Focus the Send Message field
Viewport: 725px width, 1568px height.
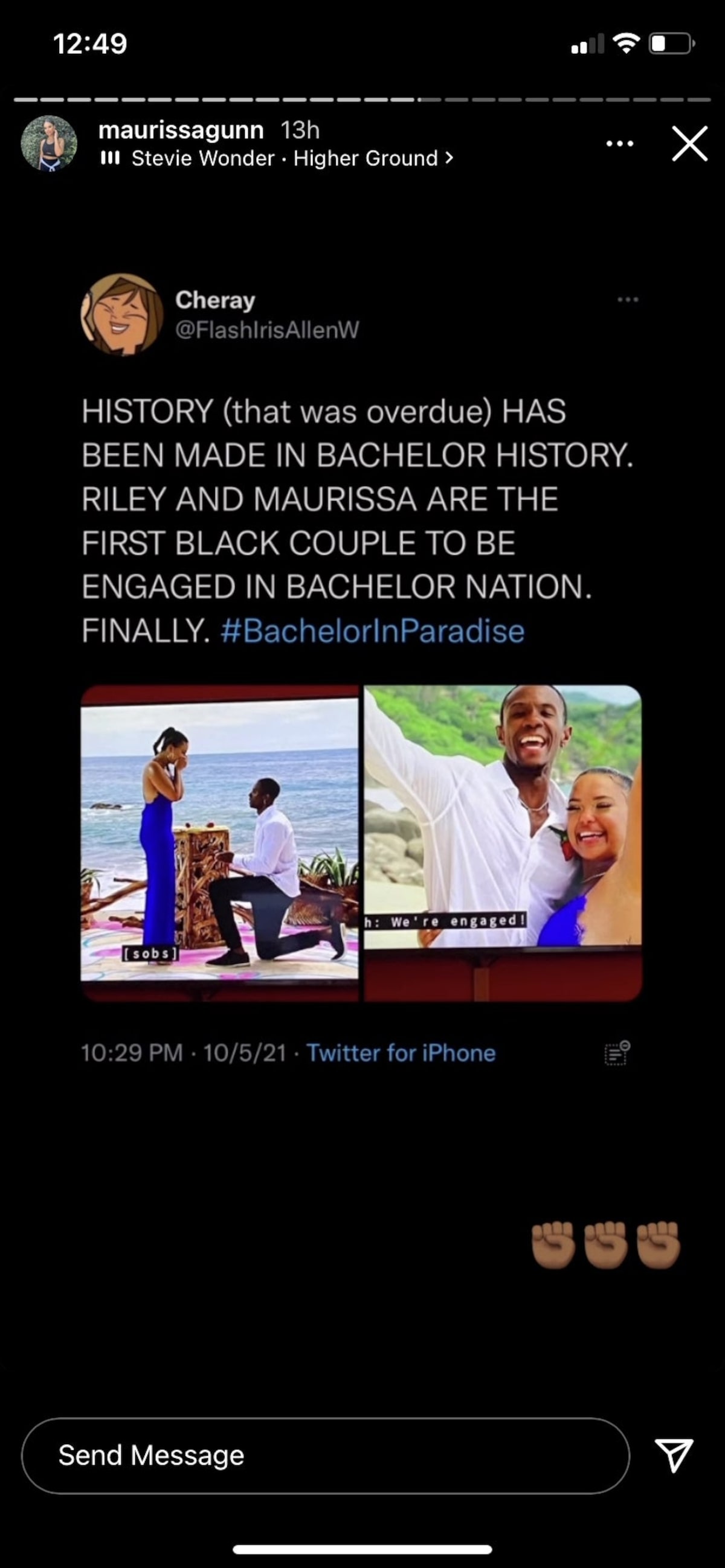pos(325,1456)
